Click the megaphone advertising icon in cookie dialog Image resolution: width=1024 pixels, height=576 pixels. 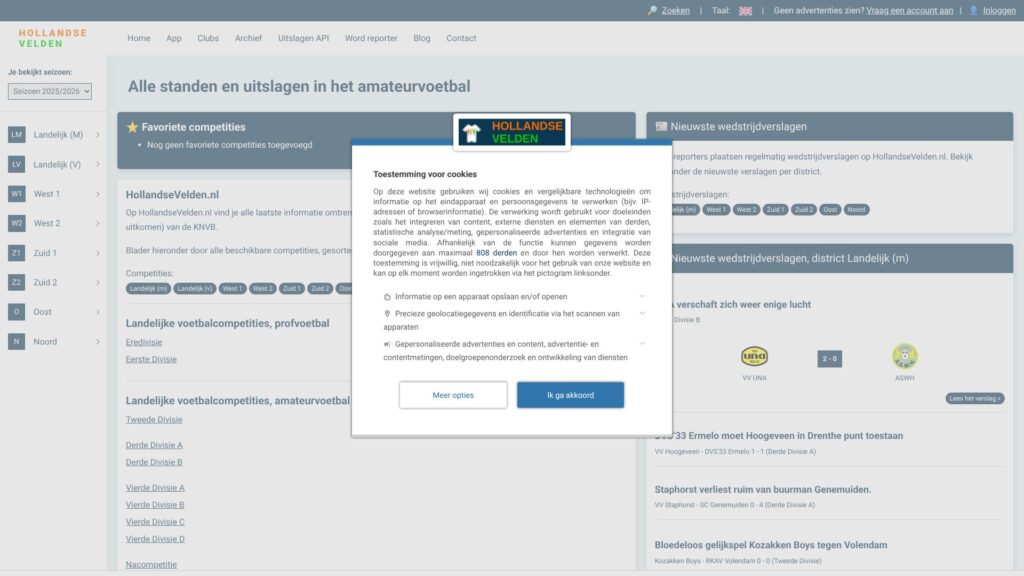[x=387, y=344]
